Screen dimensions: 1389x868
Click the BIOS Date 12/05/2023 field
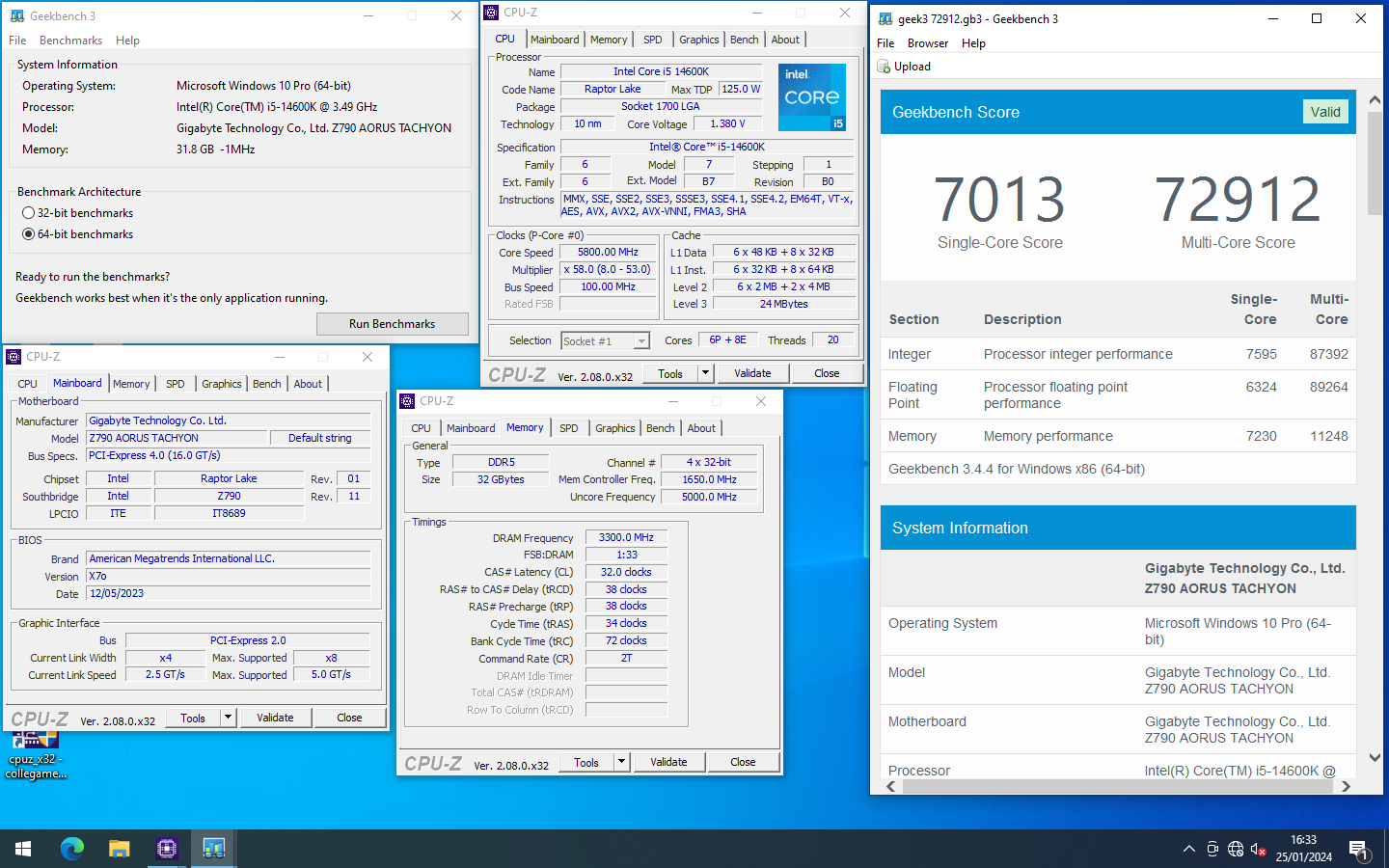click(229, 594)
